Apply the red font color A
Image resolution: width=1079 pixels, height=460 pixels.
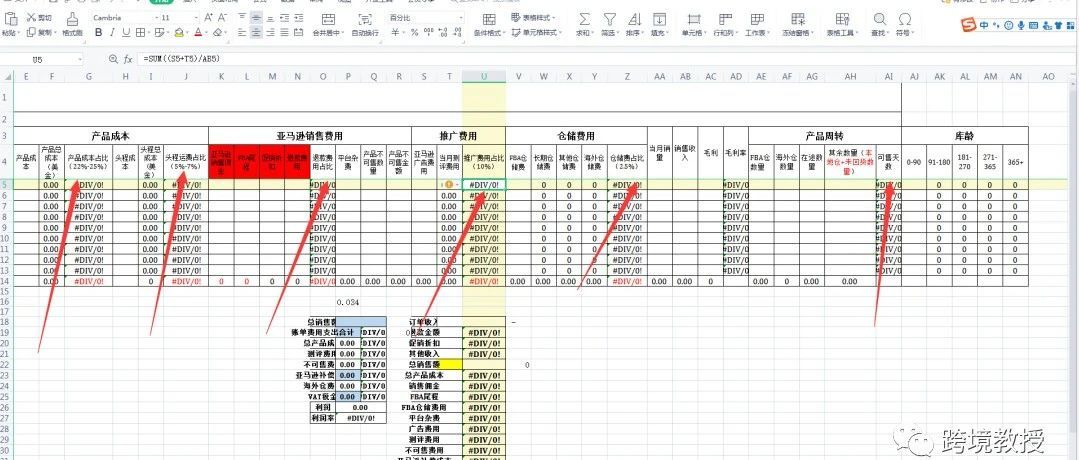(198, 32)
